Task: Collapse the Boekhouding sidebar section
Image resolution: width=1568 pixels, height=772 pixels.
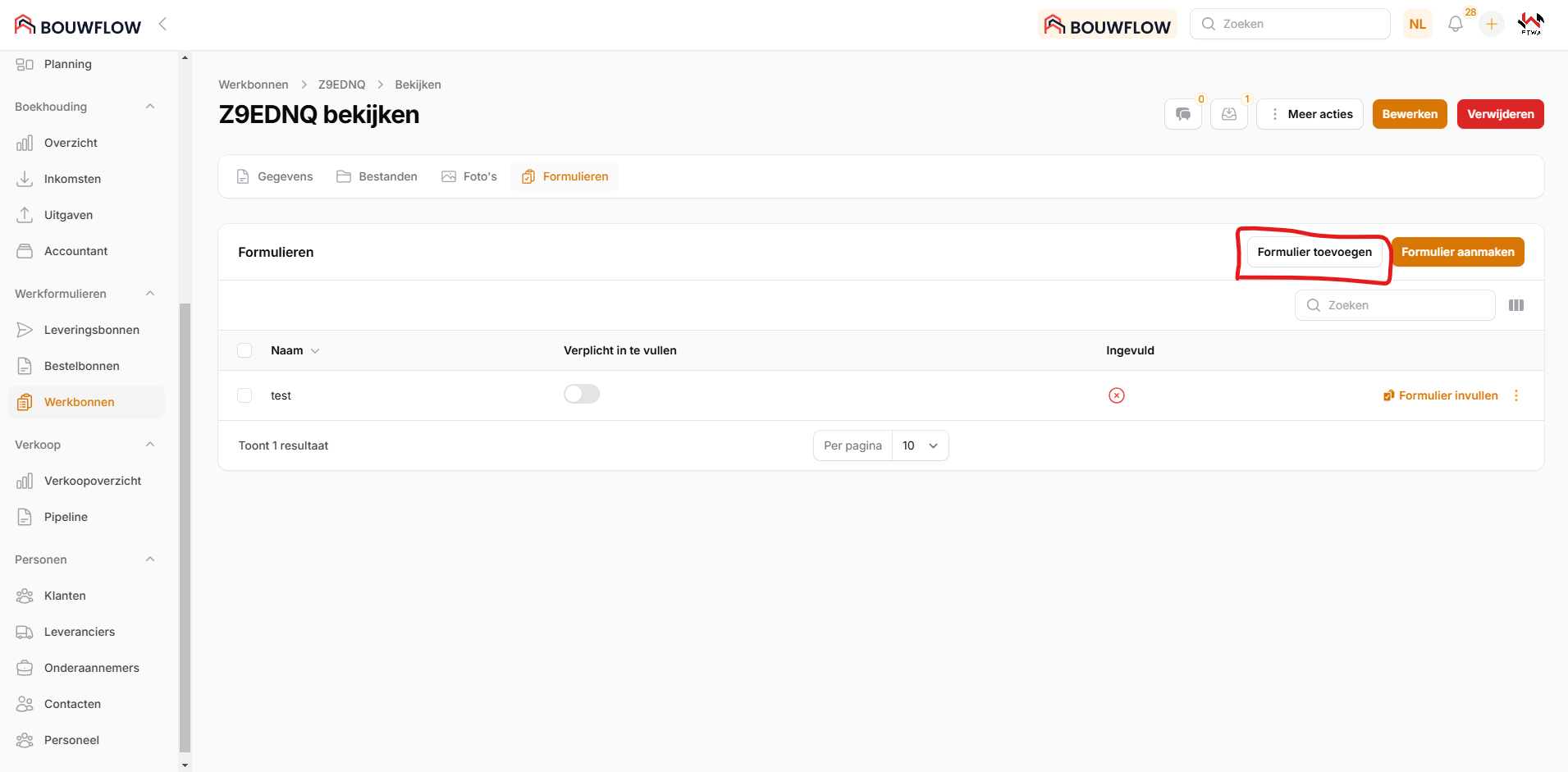Action: tap(150, 107)
